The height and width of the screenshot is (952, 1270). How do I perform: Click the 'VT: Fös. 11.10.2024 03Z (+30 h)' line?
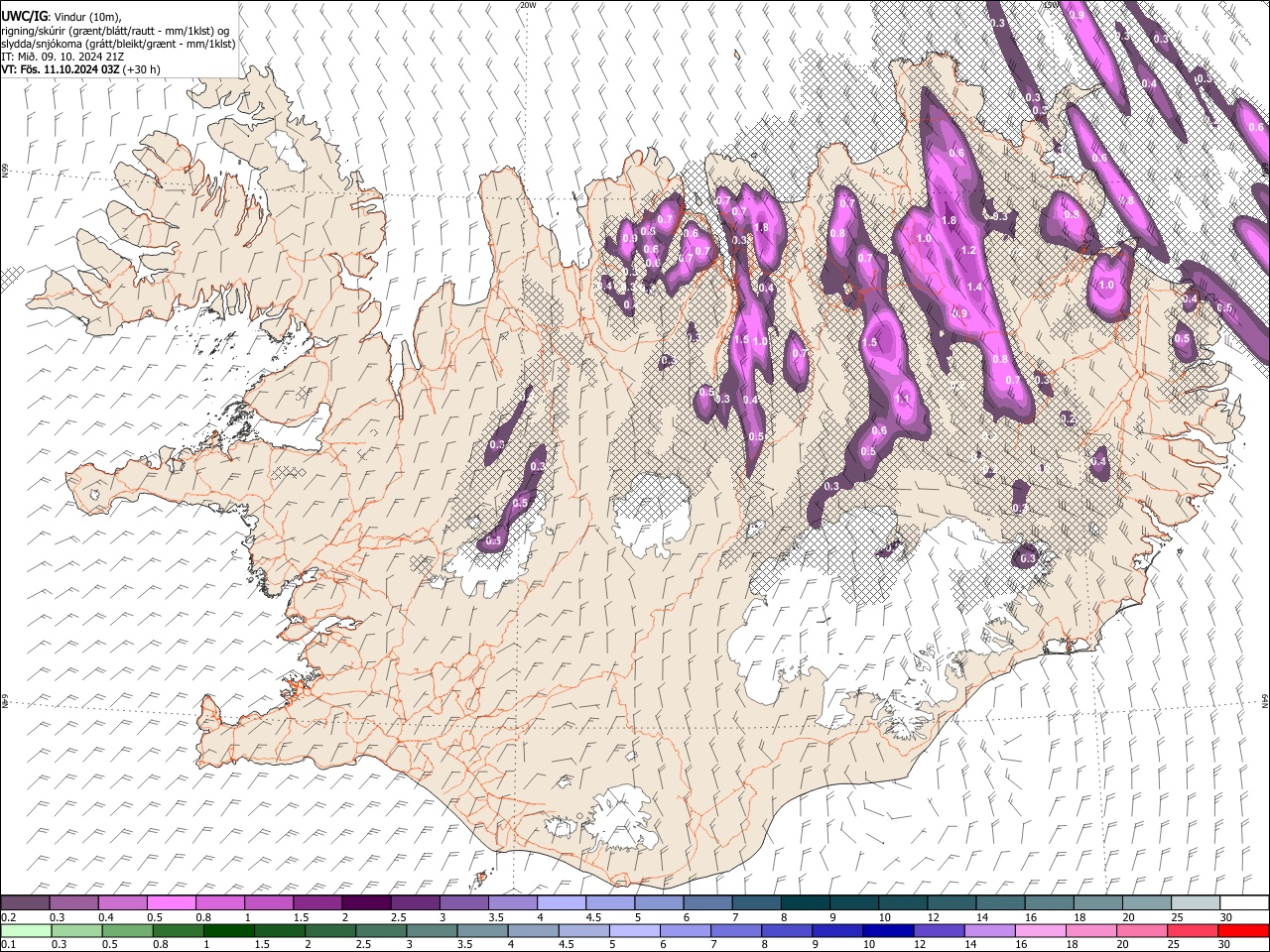tap(80, 69)
